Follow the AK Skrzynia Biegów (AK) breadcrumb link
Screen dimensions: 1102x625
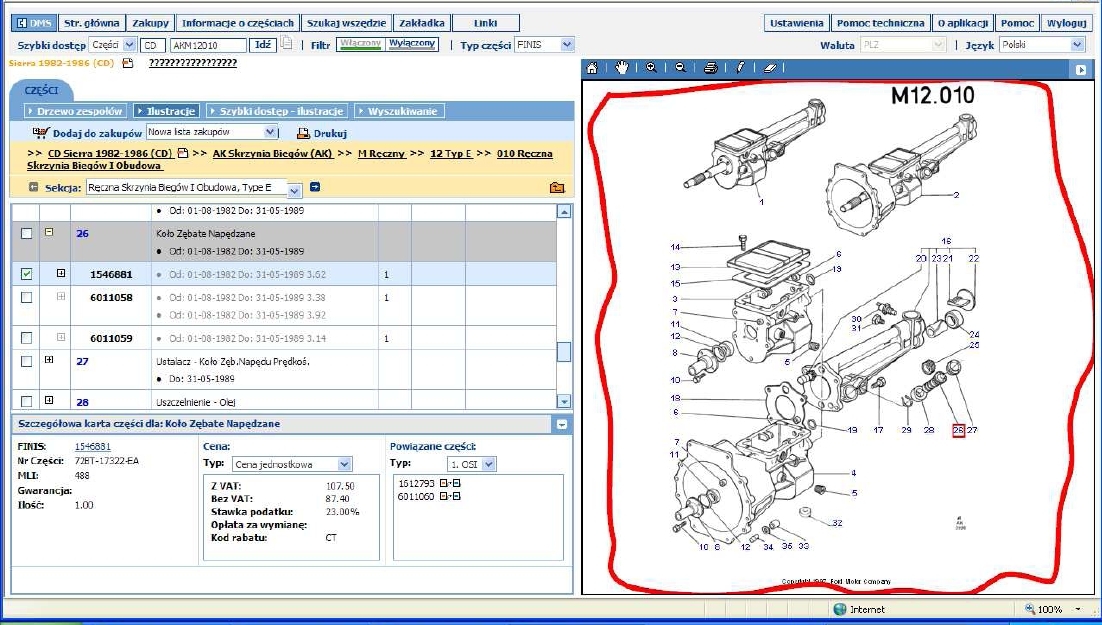pyautogui.click(x=272, y=153)
